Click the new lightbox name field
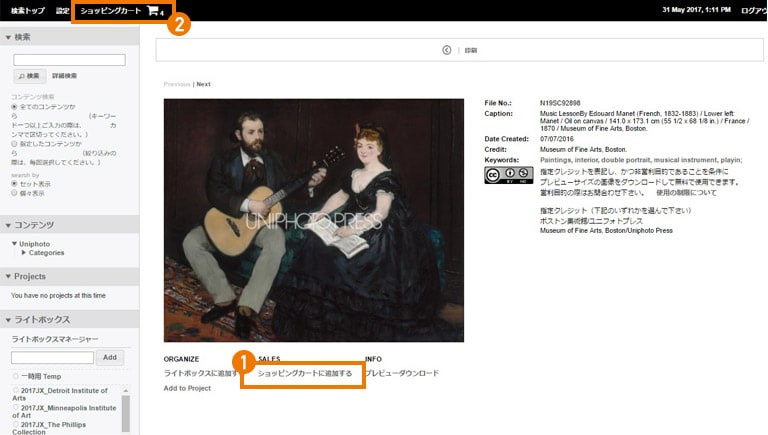 click(52, 358)
